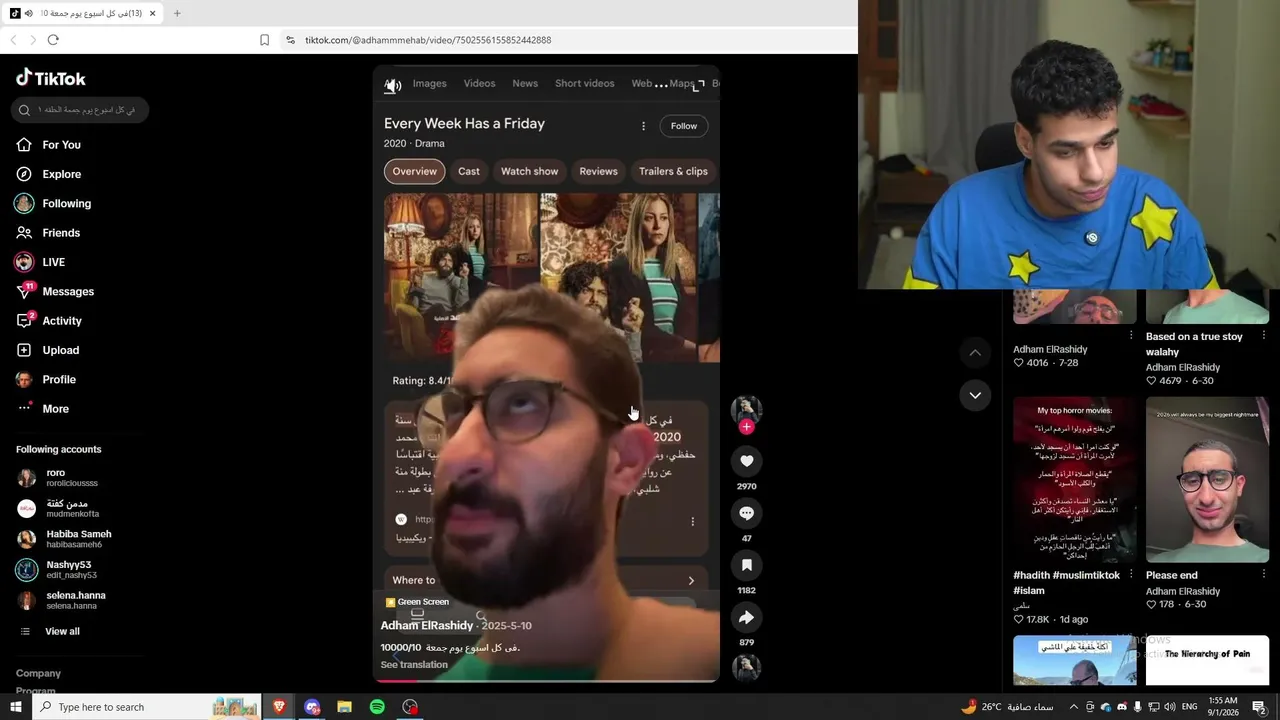Open the video's three-dot options menu

pos(661,85)
